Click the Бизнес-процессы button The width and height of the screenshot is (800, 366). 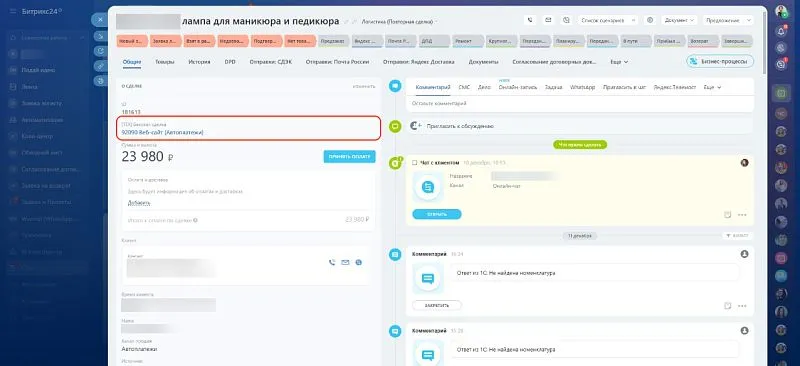click(720, 61)
